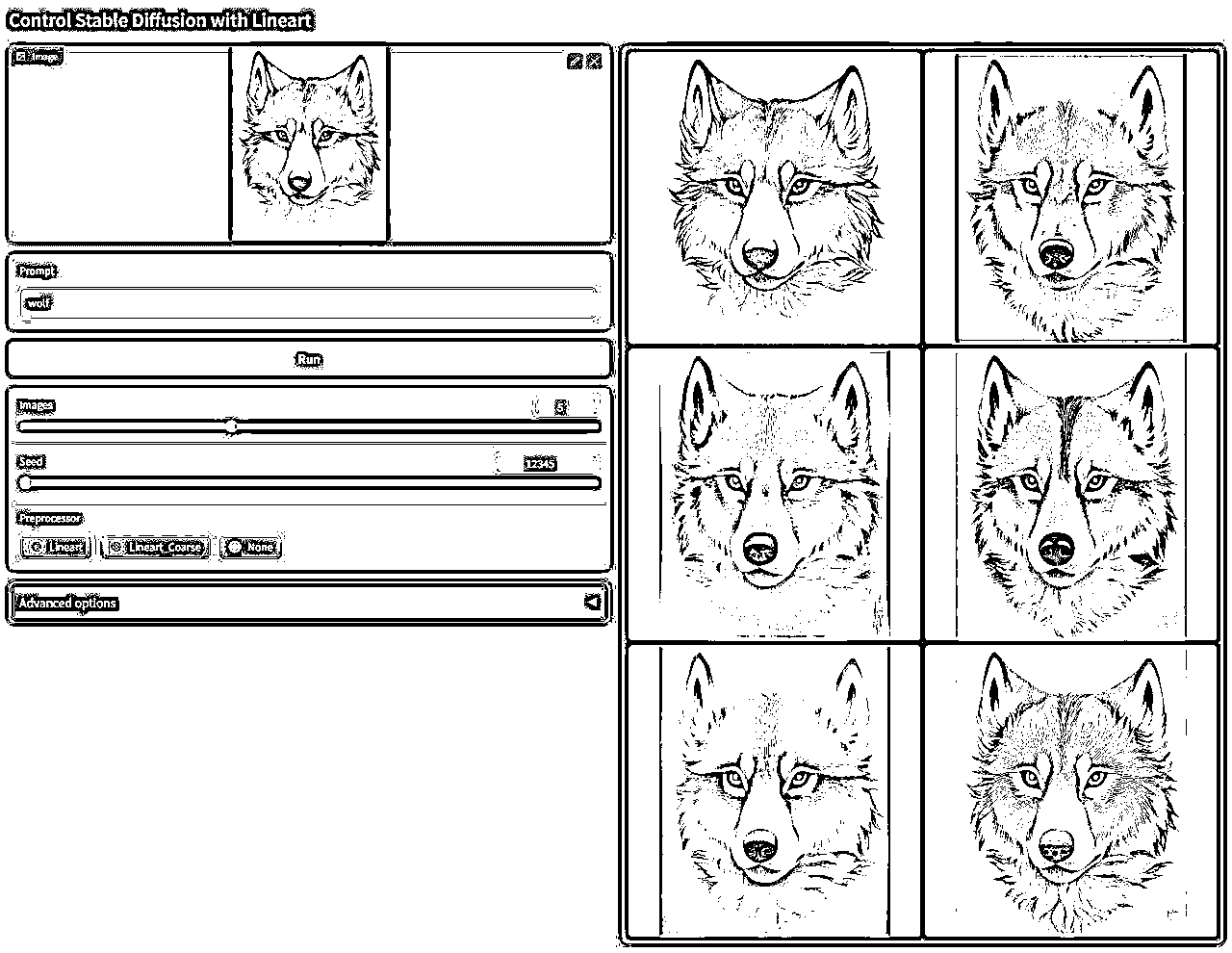Click the pencil edit icon on image

point(575,61)
